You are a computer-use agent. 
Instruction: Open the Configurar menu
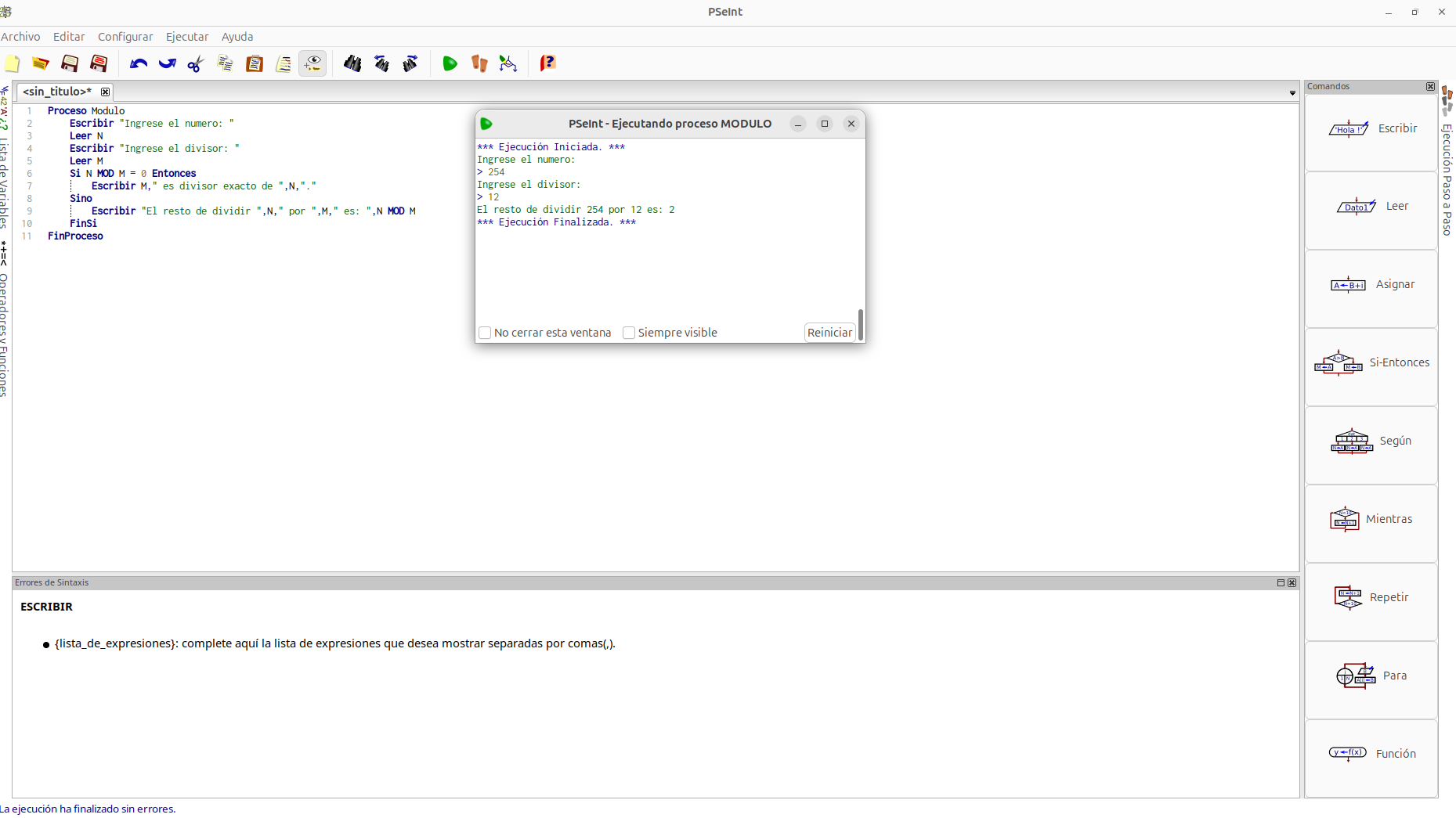click(x=125, y=37)
